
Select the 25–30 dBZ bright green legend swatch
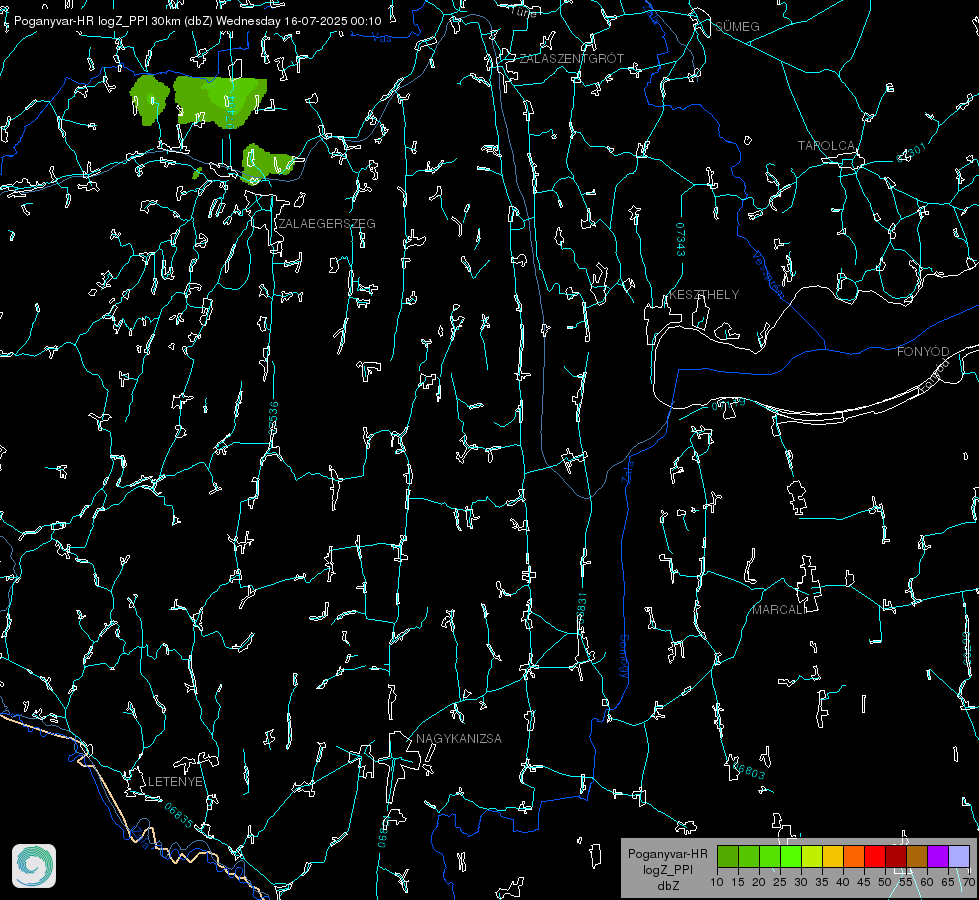pos(791,856)
